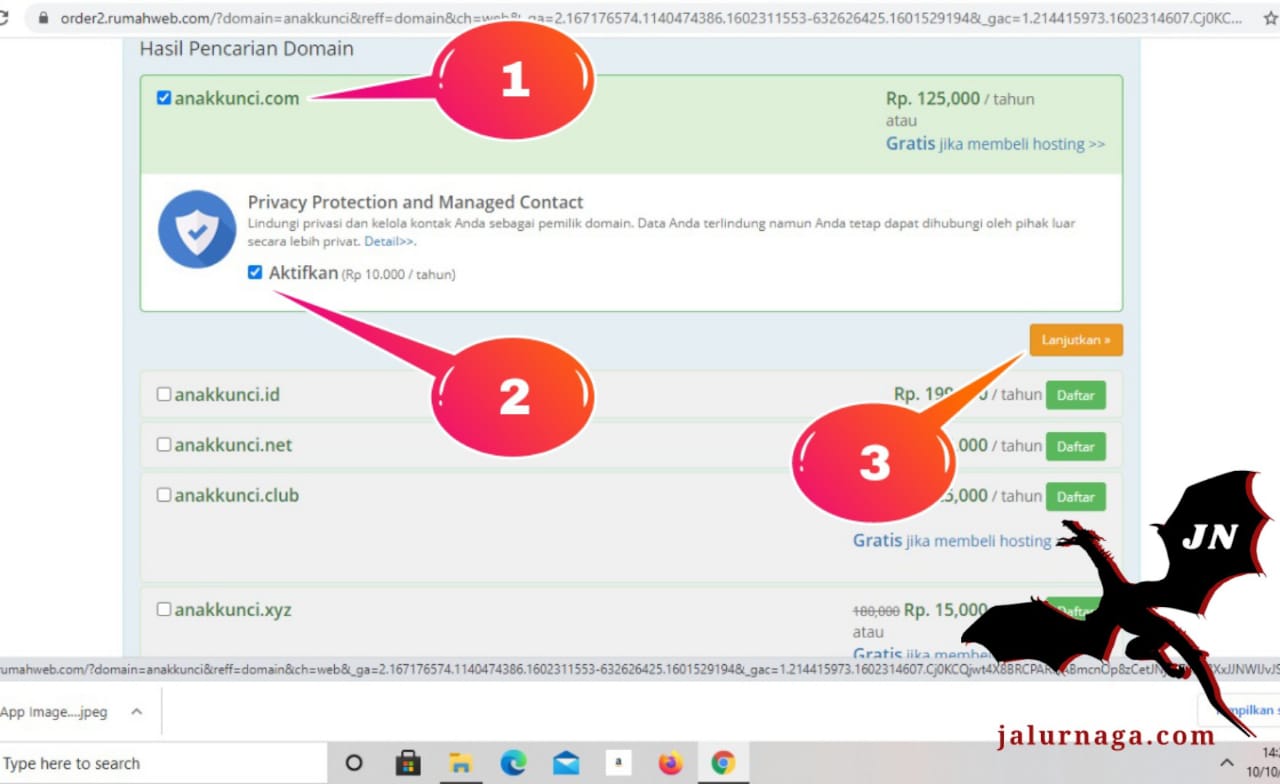Click the 'Rp. 125,000 / tahun' price text
The image size is (1280, 784).
point(960,98)
